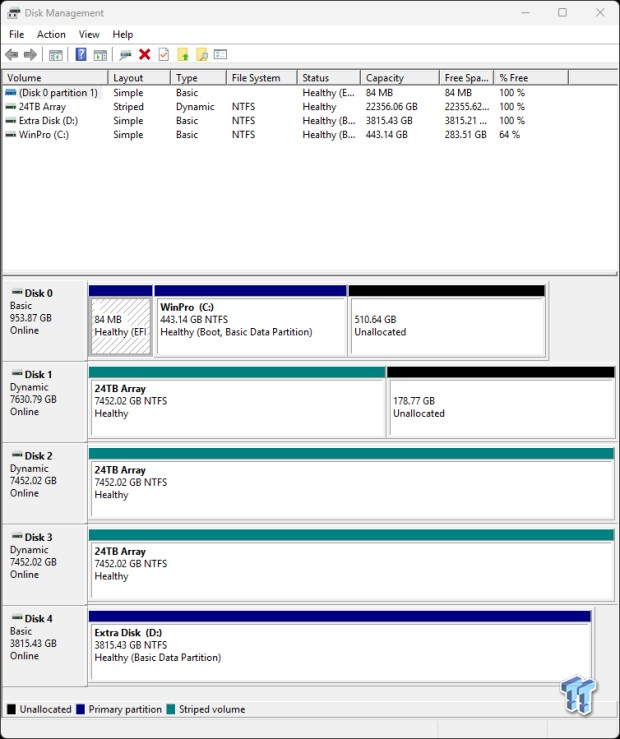Minimize the Disk Management window
620x739 pixels.
click(x=525, y=13)
